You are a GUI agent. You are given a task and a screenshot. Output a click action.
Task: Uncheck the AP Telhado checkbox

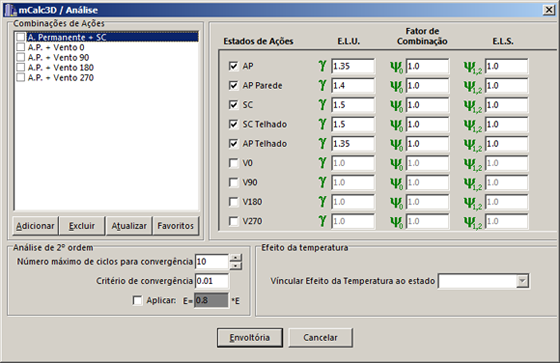(233, 144)
